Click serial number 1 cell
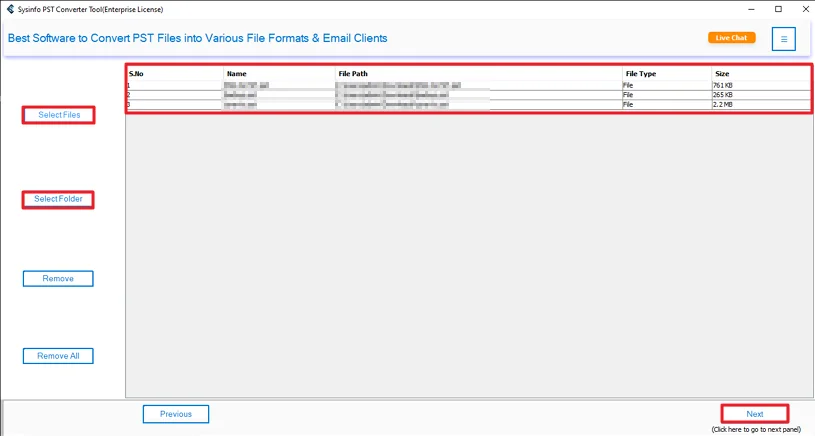Screen dimensions: 815x436 point(175,85)
